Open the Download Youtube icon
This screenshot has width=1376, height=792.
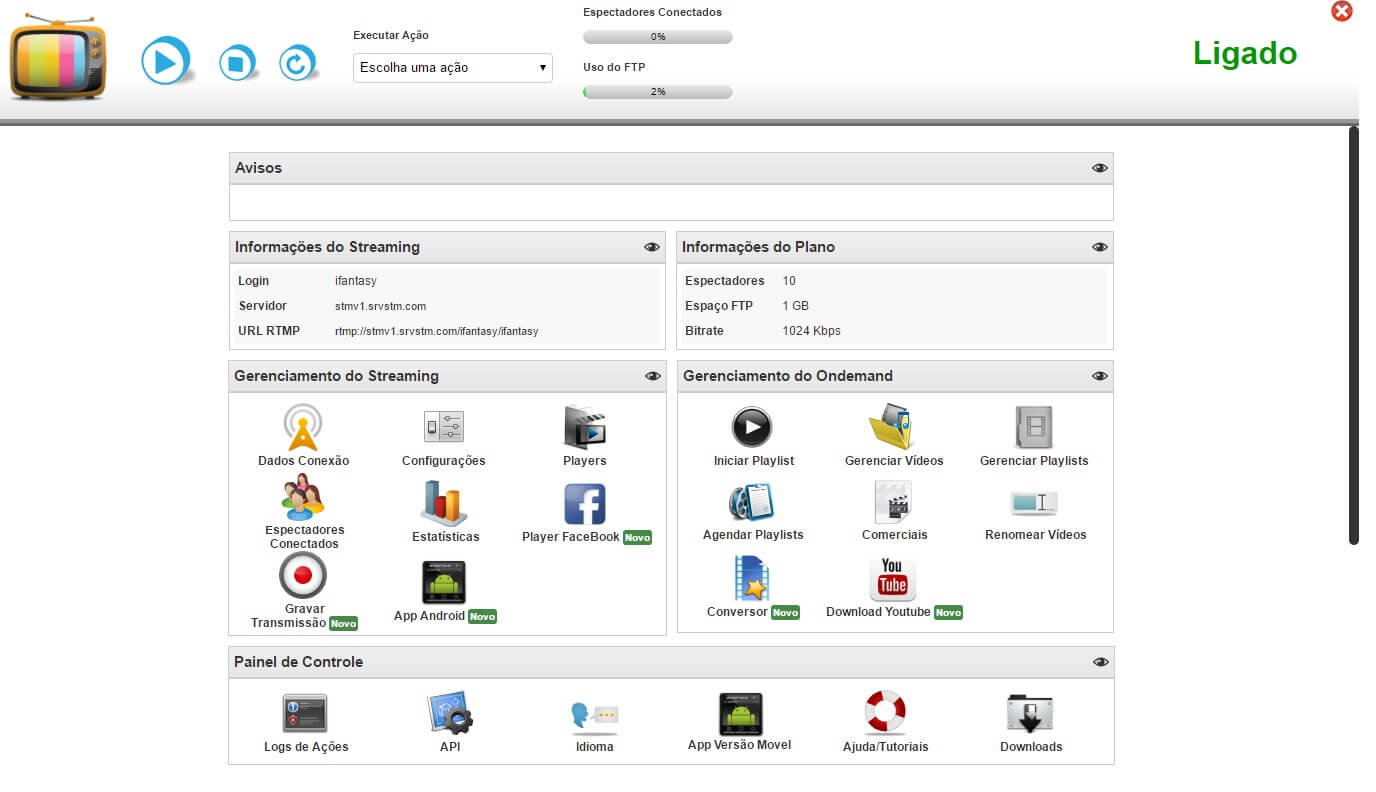(x=893, y=578)
